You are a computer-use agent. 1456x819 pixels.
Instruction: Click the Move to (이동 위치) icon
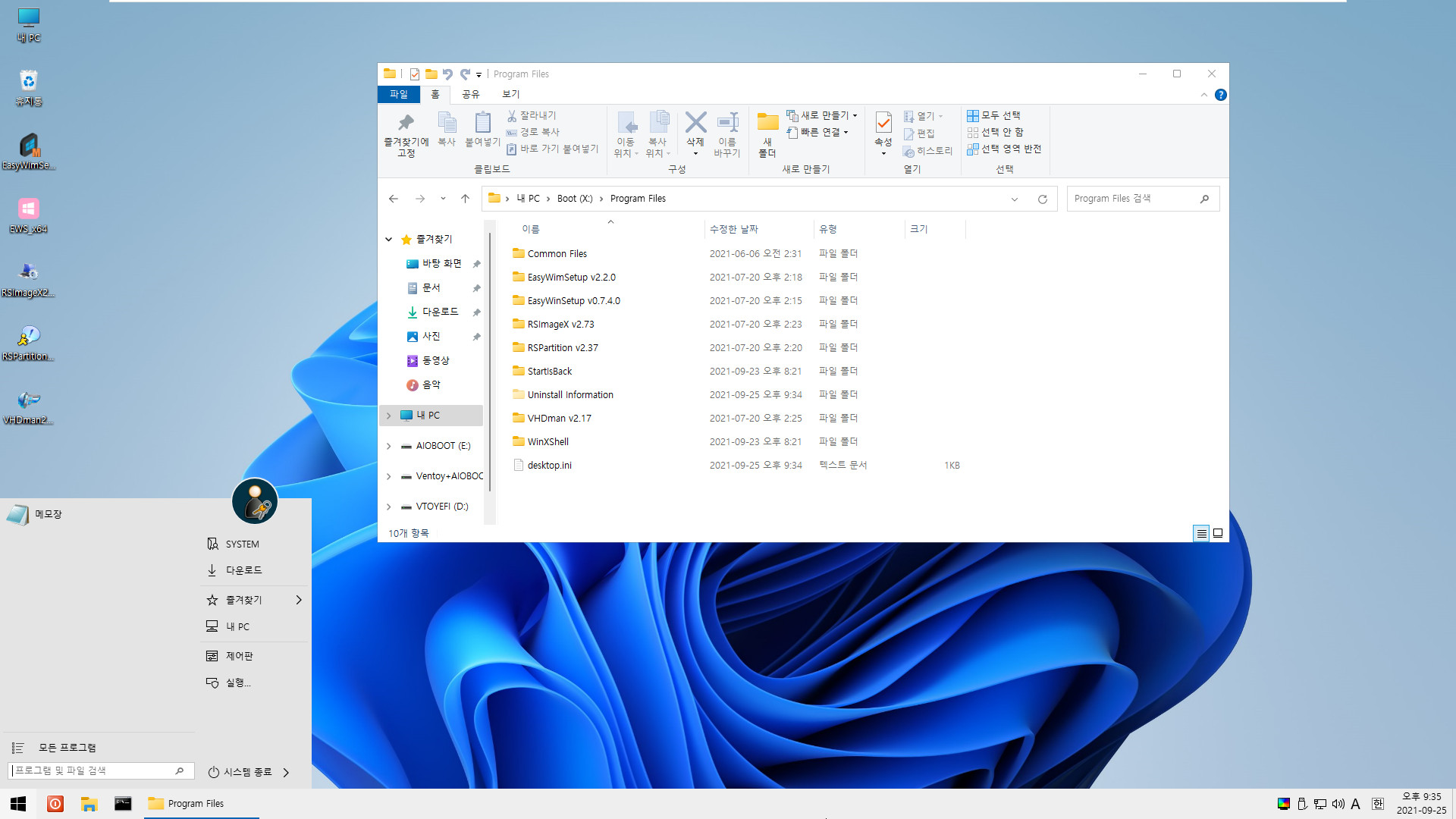626,123
